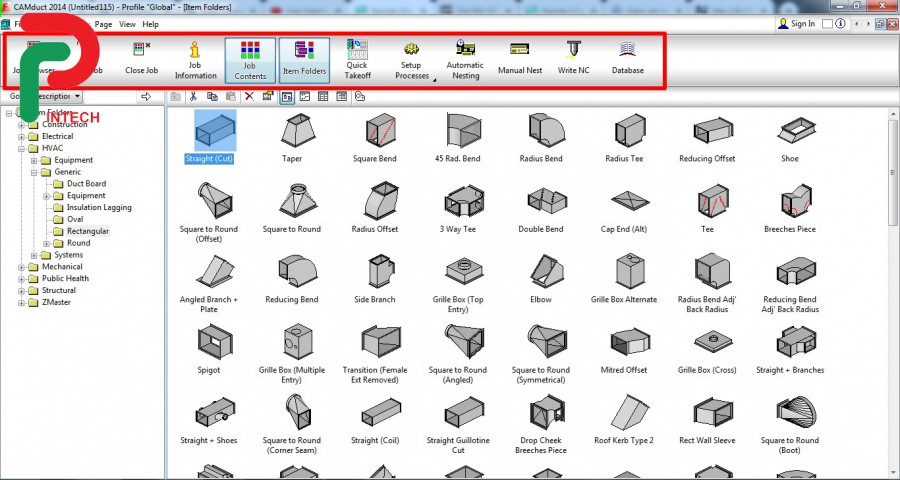The width and height of the screenshot is (900, 480).
Task: Select the Duct Board folder
Action: coord(86,184)
